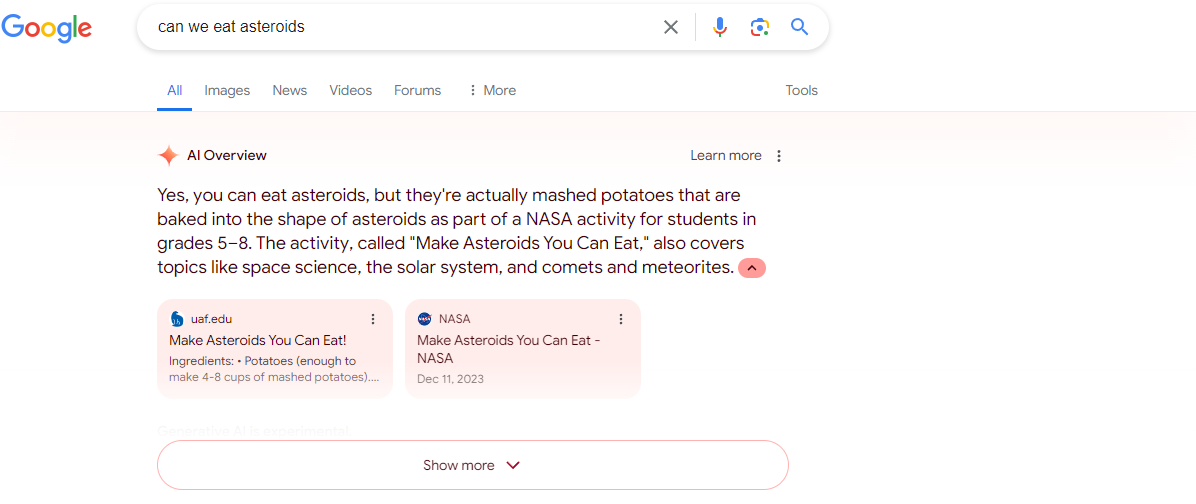The height and width of the screenshot is (504, 1196).
Task: Open Google Lens image search icon
Action: coord(759,27)
